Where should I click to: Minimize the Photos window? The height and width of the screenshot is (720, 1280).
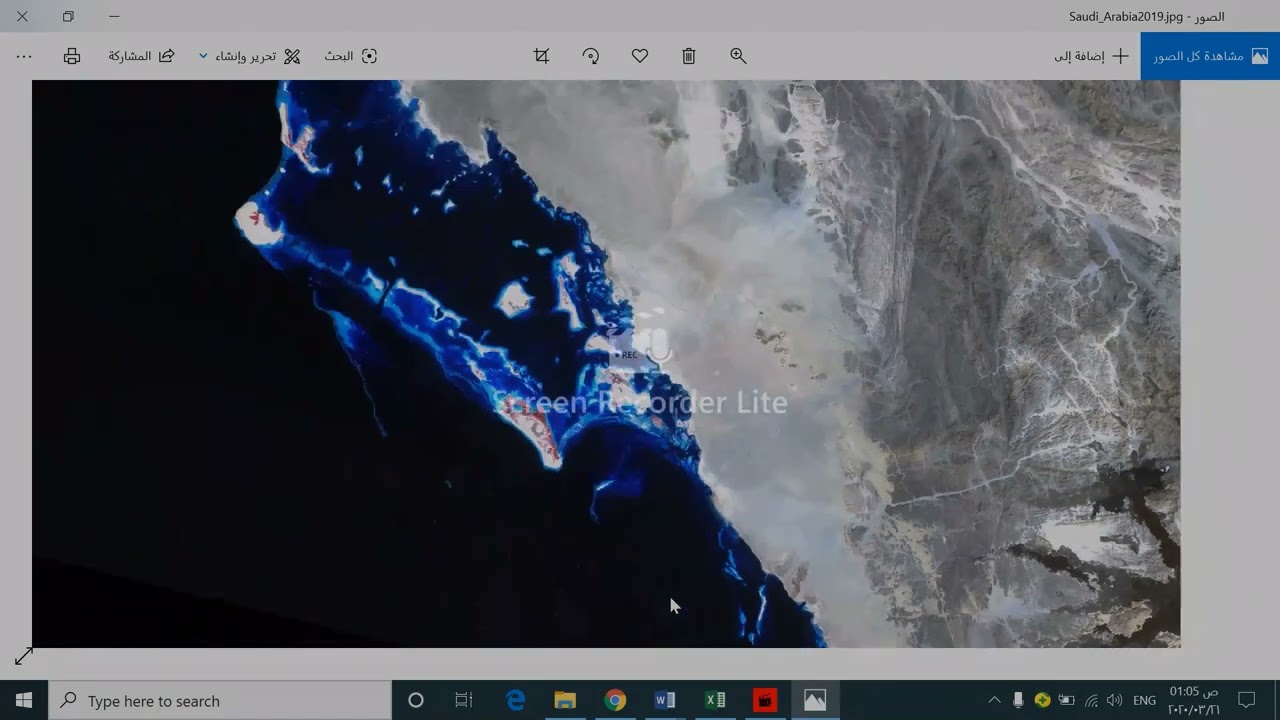click(x=114, y=16)
